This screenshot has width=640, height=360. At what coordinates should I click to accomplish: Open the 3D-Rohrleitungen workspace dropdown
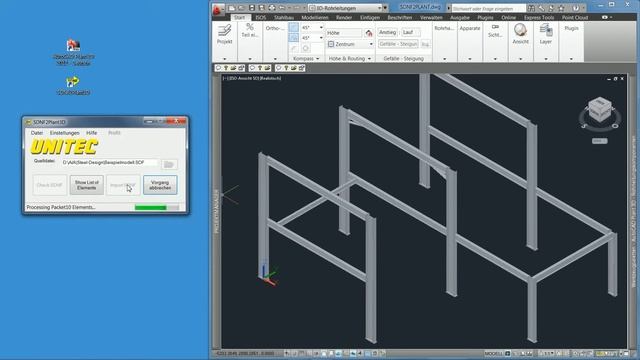[345, 8]
